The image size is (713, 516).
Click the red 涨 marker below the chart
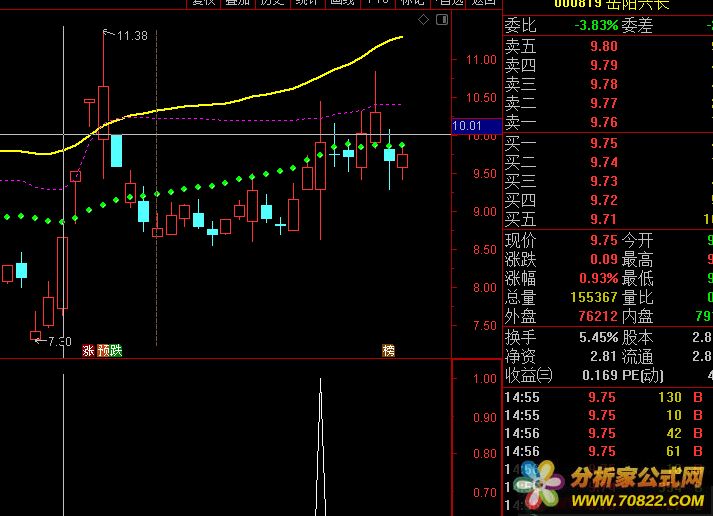88,351
